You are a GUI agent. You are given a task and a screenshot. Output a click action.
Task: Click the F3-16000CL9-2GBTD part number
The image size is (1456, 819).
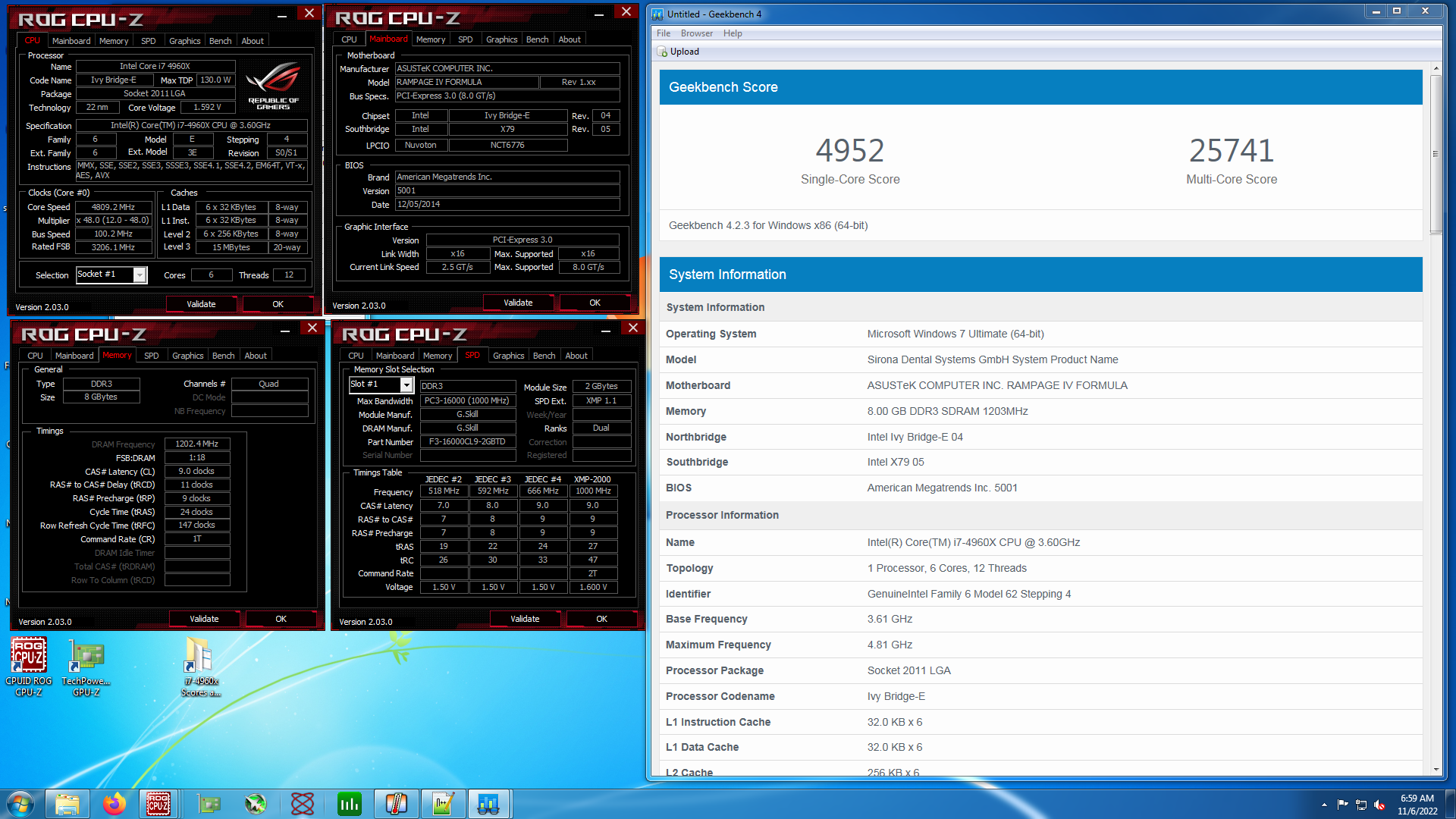467,442
